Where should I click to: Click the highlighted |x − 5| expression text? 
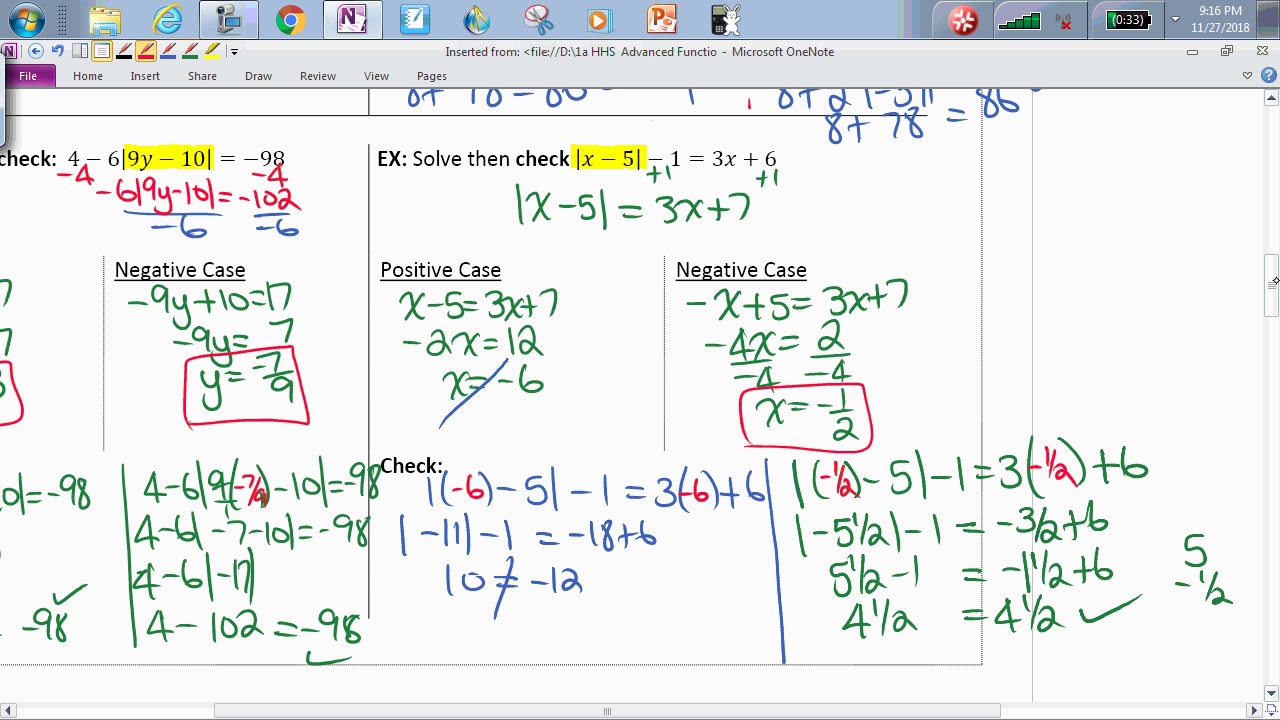(x=608, y=158)
